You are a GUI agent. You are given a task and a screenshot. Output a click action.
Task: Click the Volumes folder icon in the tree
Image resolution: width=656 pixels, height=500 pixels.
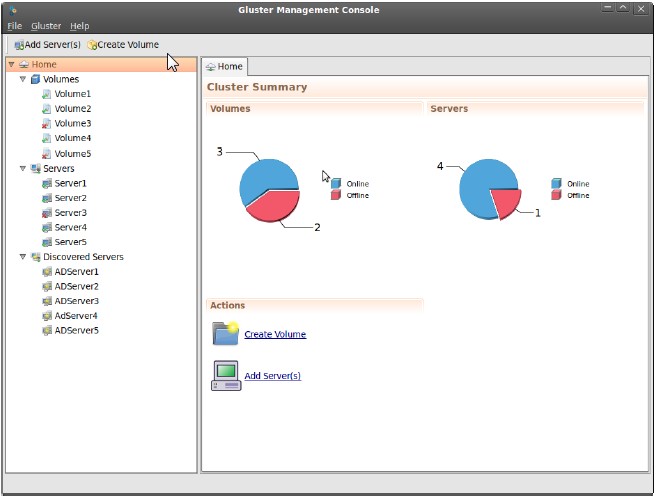point(36,79)
